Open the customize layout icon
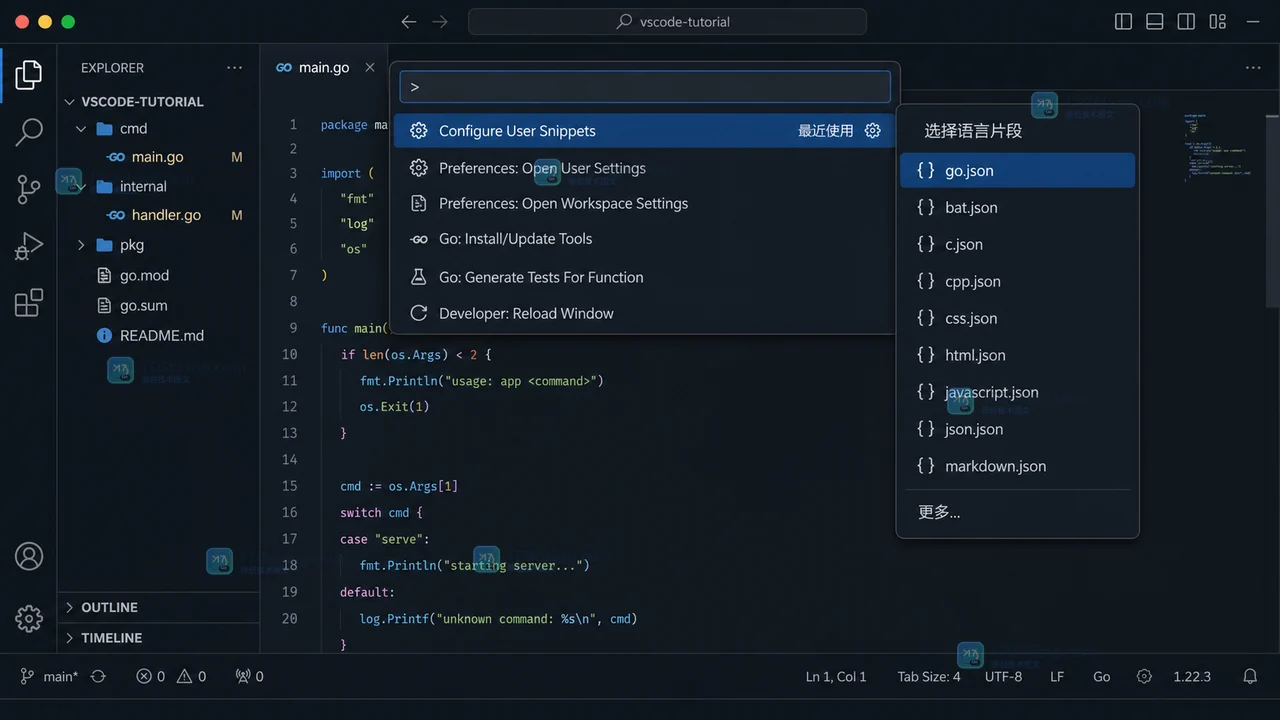 pyautogui.click(x=1217, y=21)
